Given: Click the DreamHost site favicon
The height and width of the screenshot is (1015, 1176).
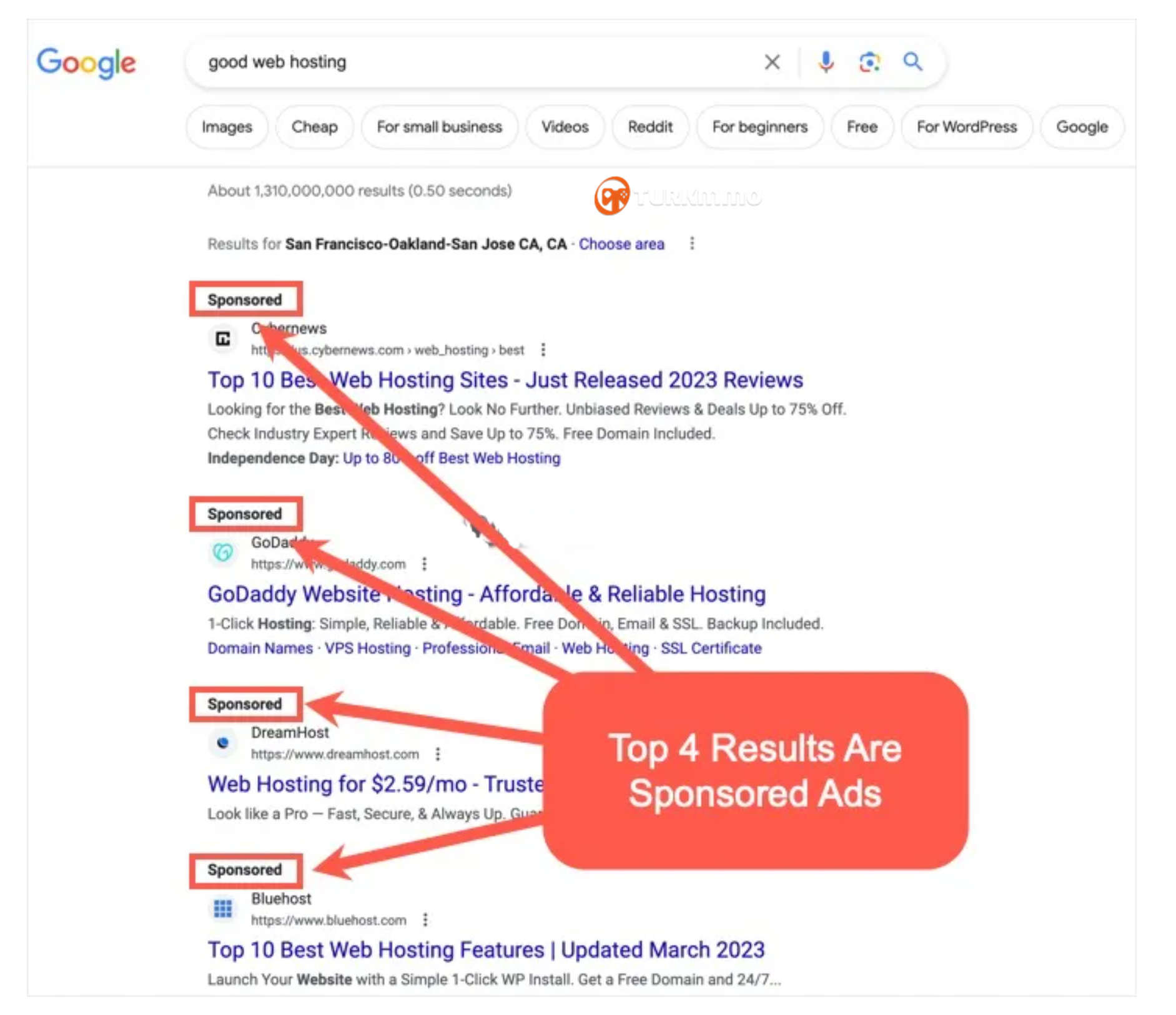Looking at the screenshot, I should [223, 743].
